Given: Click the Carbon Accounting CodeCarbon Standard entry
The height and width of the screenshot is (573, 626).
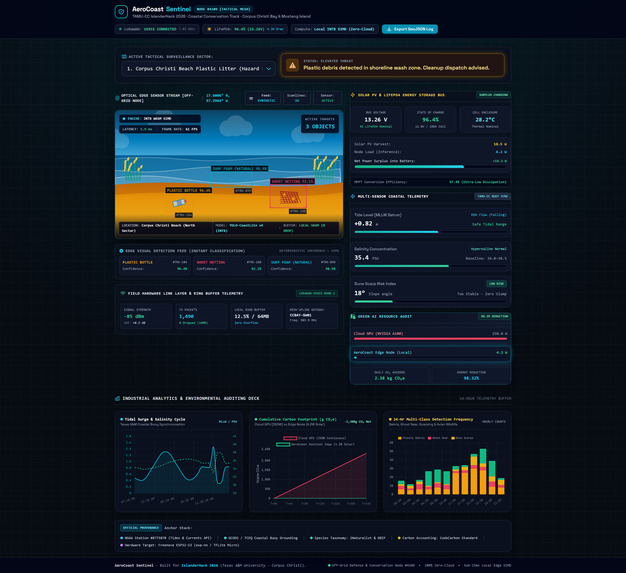Looking at the screenshot, I should [438, 538].
